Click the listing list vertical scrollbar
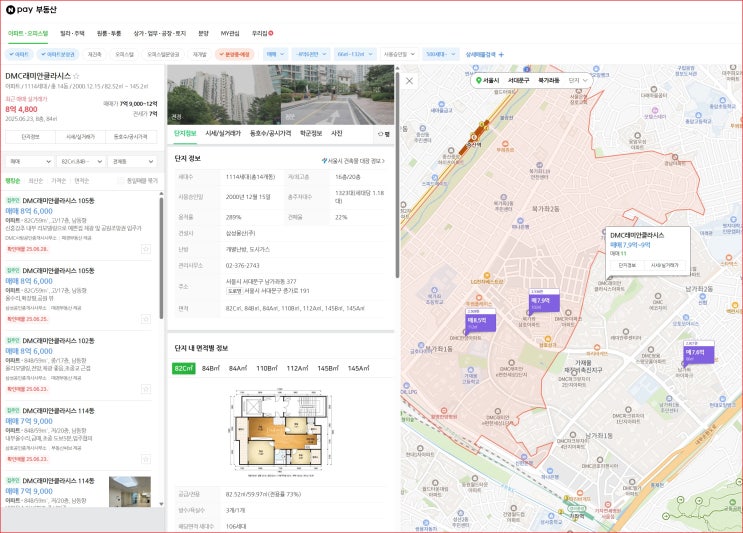The height and width of the screenshot is (533, 743). point(161,258)
